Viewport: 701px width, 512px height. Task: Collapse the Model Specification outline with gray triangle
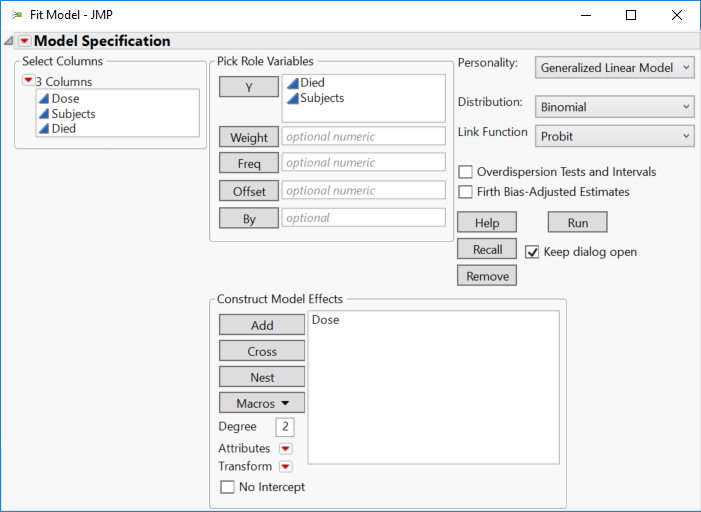tap(9, 41)
